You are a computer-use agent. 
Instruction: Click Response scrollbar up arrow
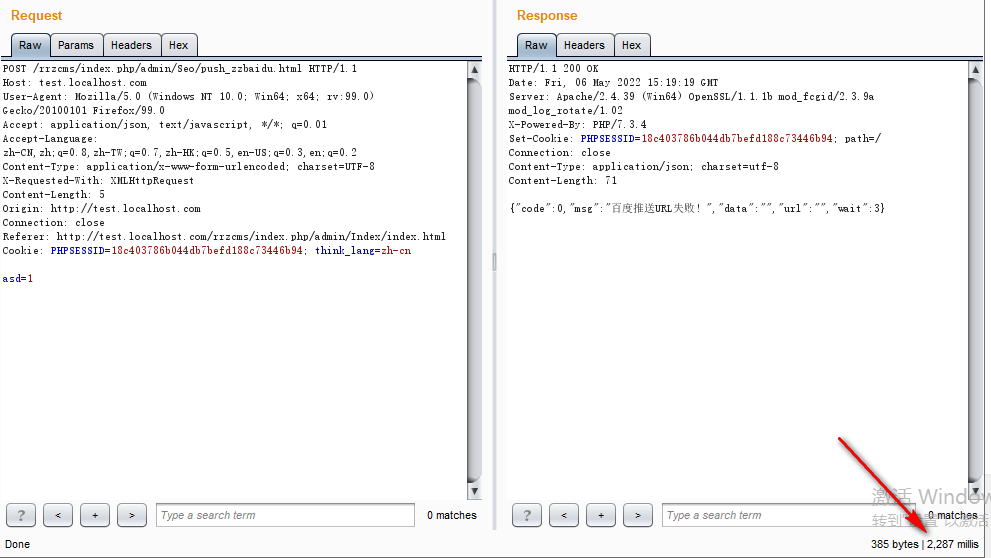pyautogui.click(x=975, y=69)
